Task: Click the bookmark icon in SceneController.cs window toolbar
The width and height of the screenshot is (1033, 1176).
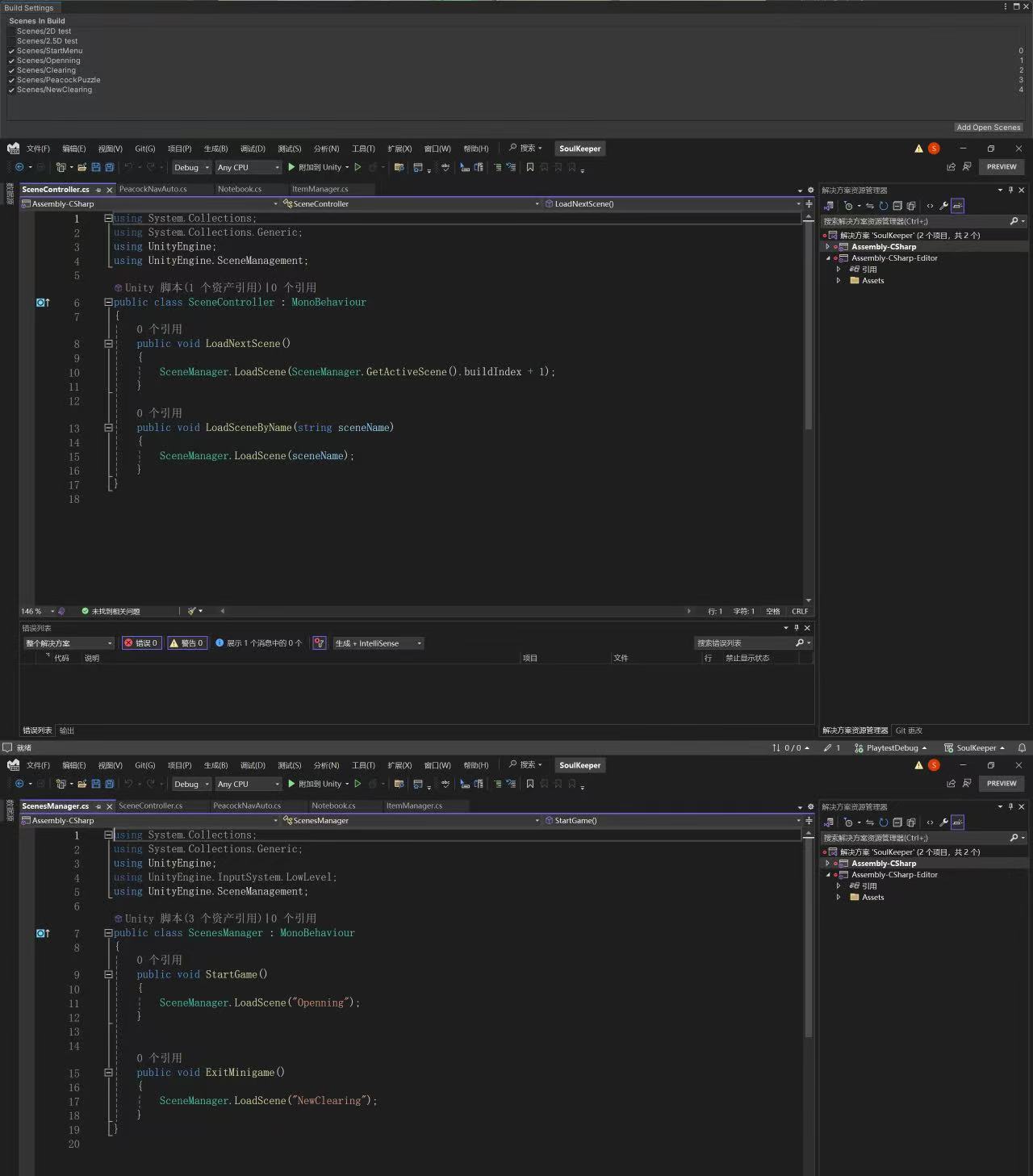Action: click(530, 167)
